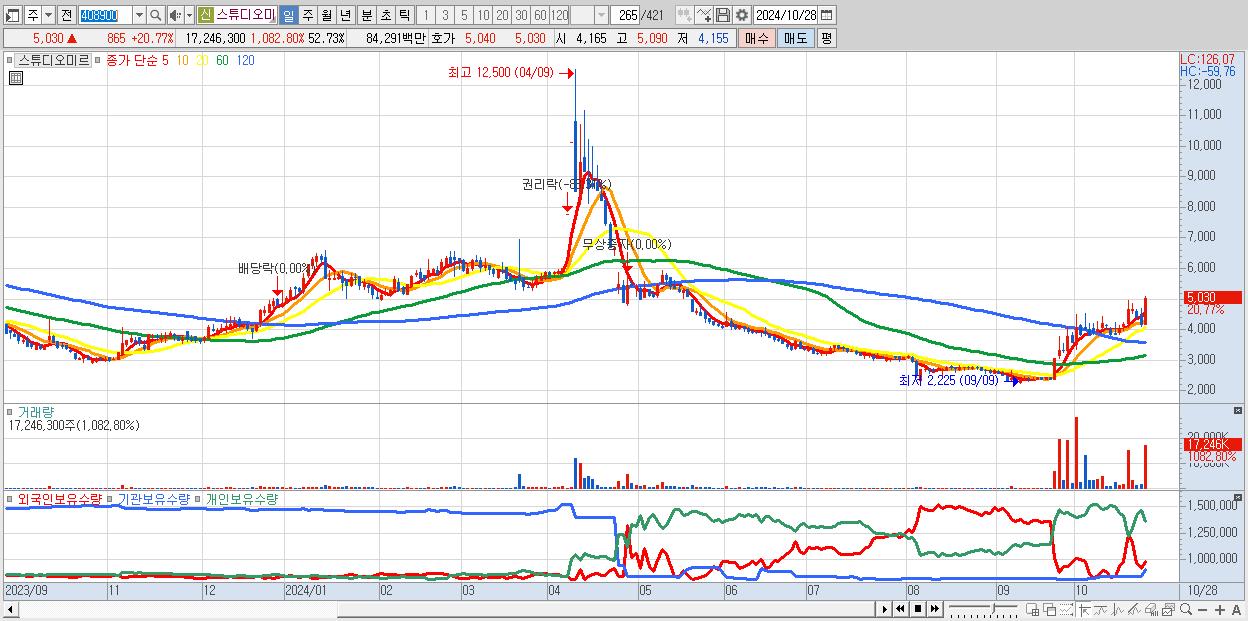Screen dimensions: 1248x621
Task: Select the 년 yearly period toggle
Action: [x=346, y=15]
